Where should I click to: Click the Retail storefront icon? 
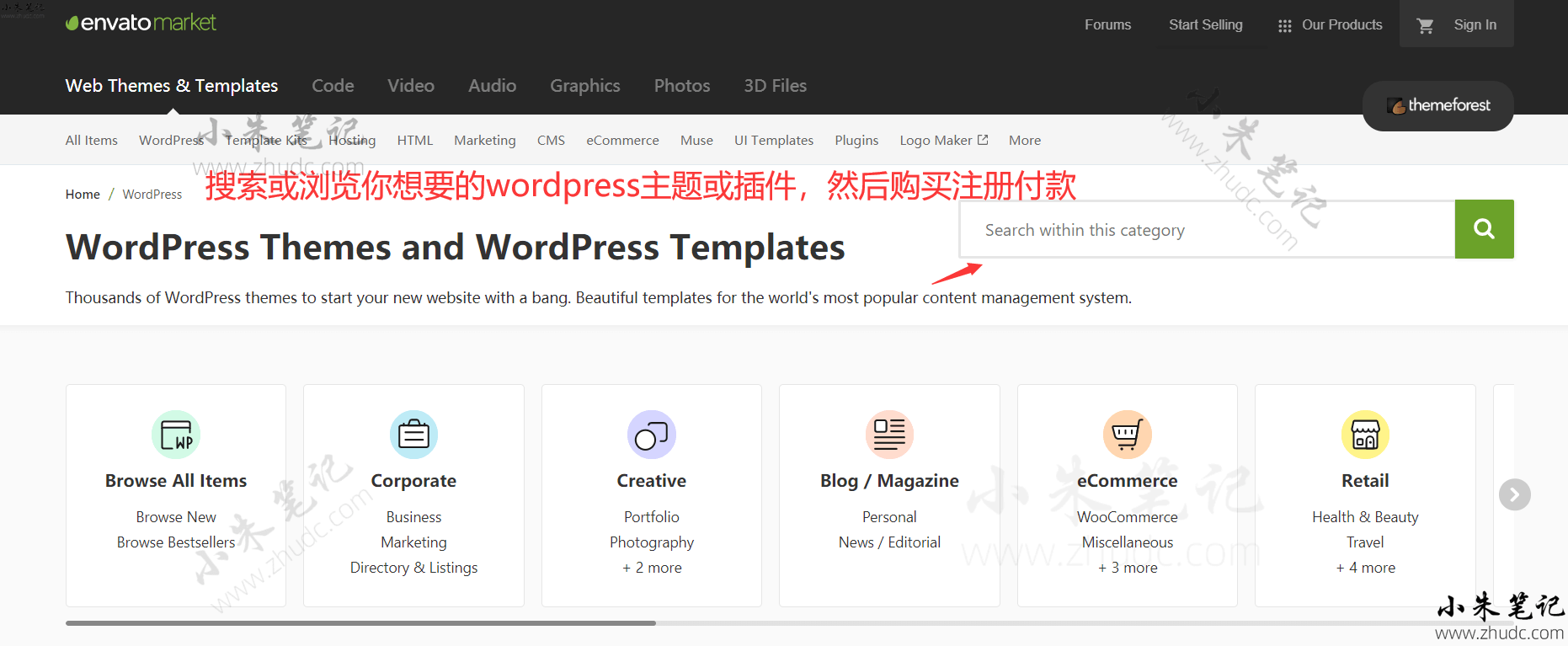(x=1365, y=435)
